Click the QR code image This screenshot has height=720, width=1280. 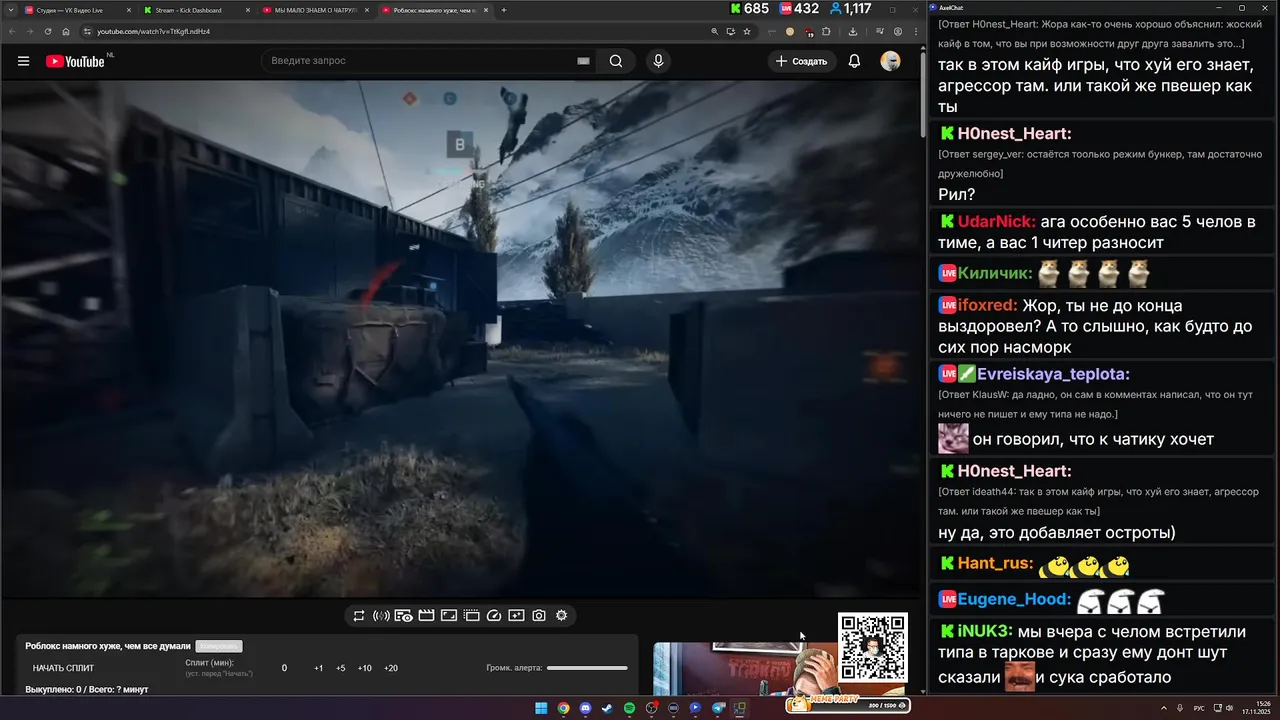coord(873,647)
